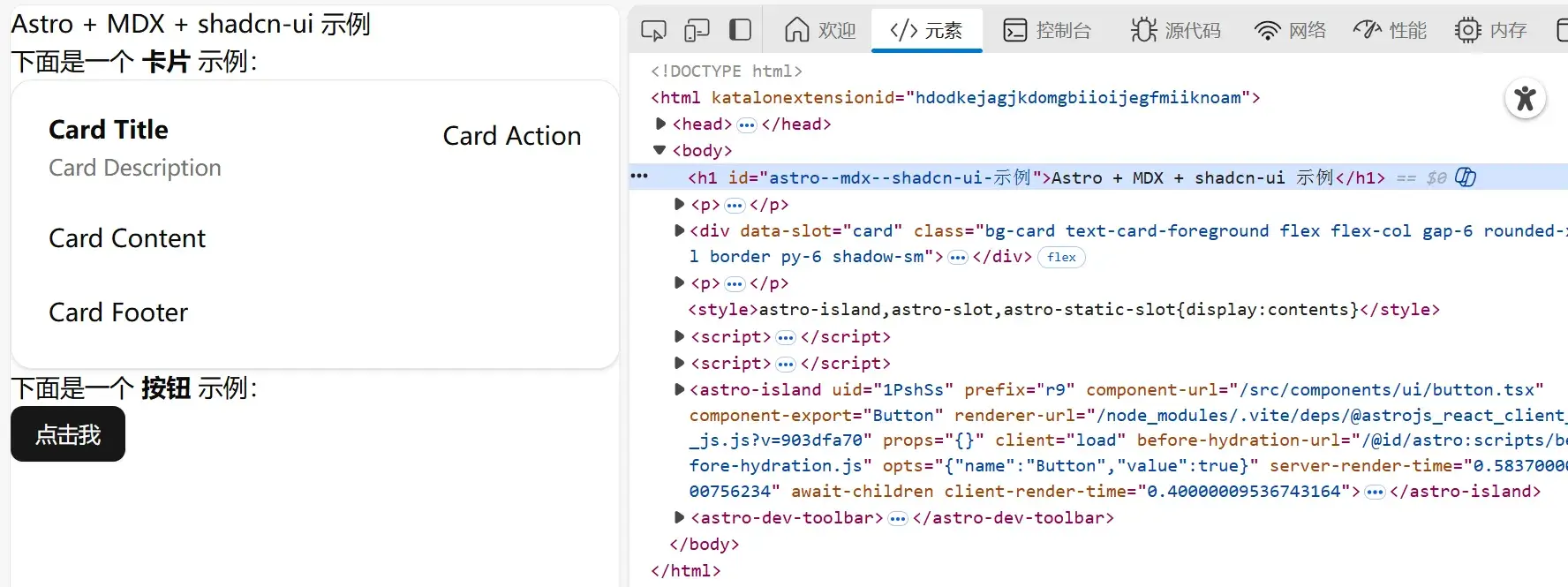
Task: Toggle the sidebar panel dock icon
Action: [x=740, y=30]
